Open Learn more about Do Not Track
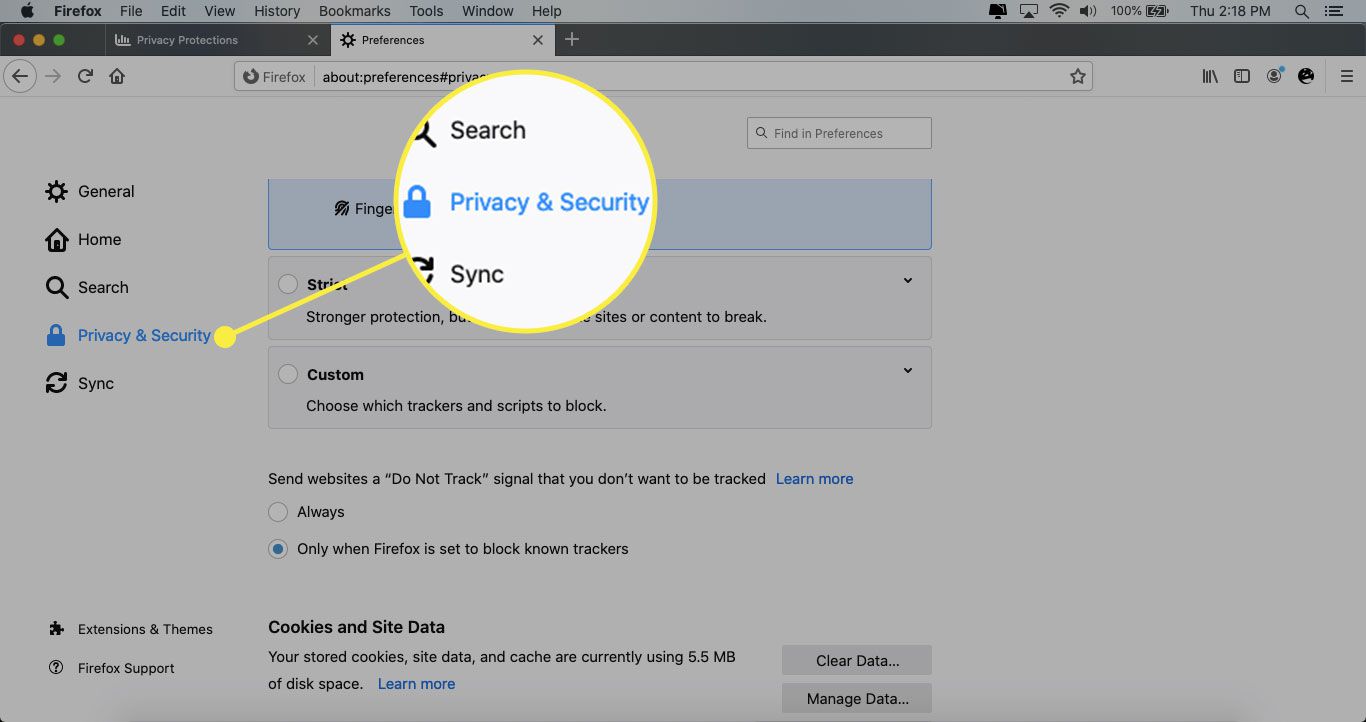This screenshot has height=722, width=1366. (x=814, y=479)
